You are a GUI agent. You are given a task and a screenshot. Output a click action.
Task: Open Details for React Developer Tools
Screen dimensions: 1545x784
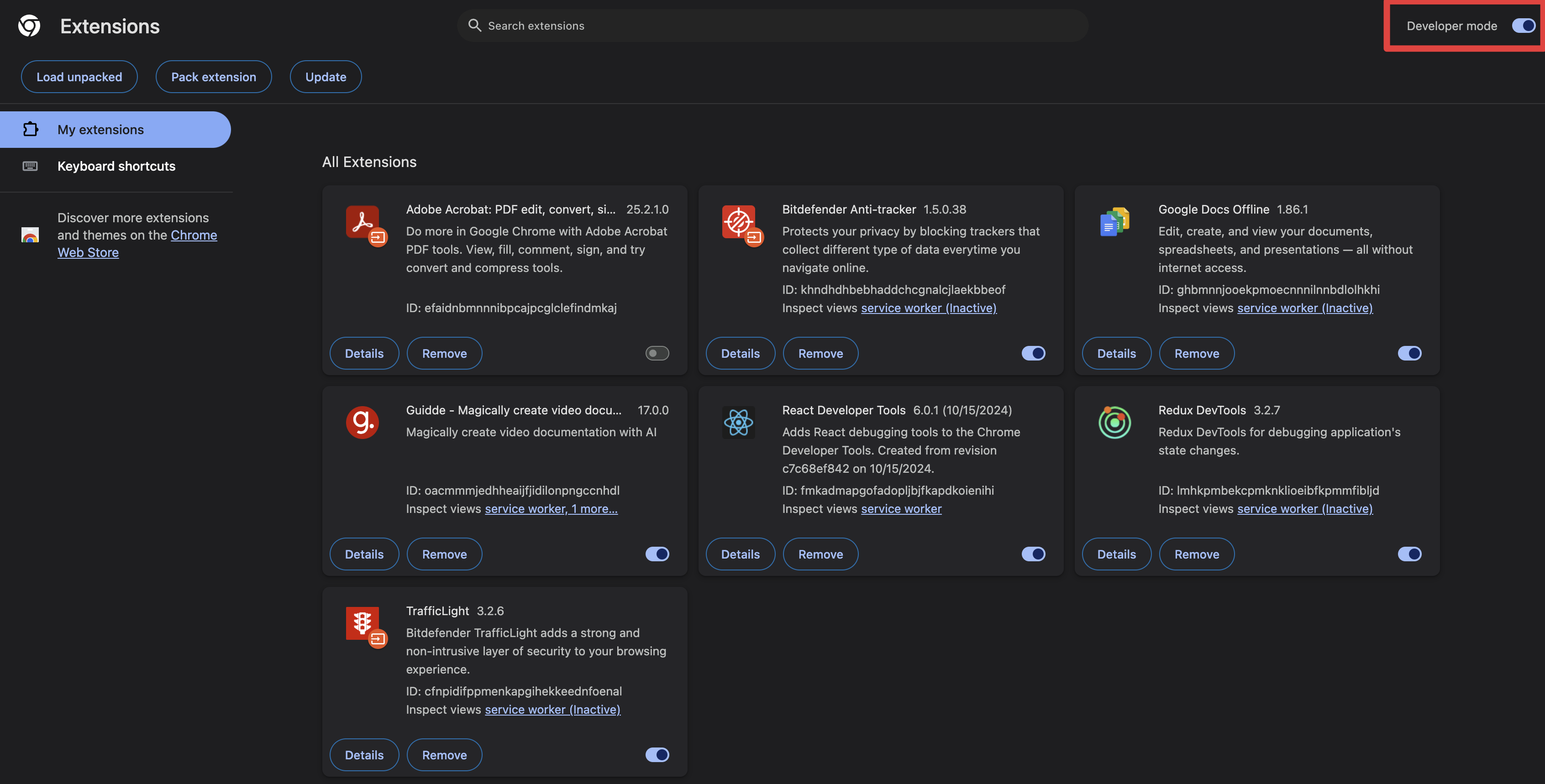coord(740,554)
